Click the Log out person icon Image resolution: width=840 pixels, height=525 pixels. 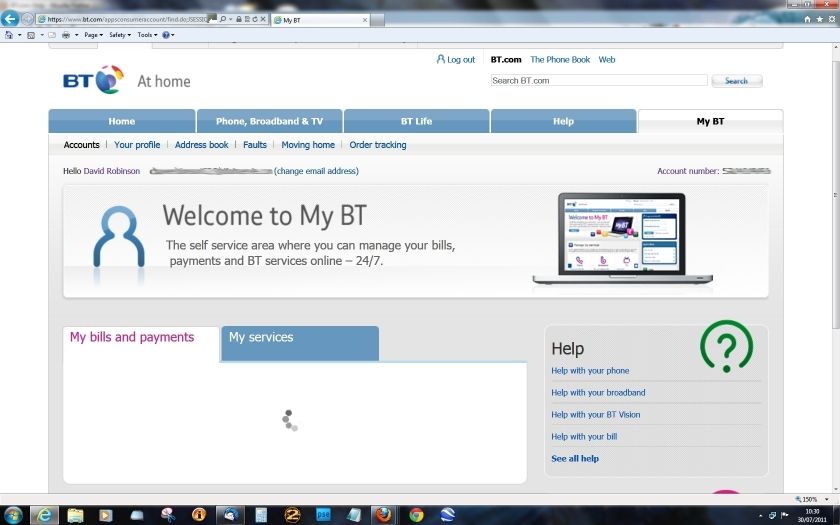pyautogui.click(x=440, y=59)
